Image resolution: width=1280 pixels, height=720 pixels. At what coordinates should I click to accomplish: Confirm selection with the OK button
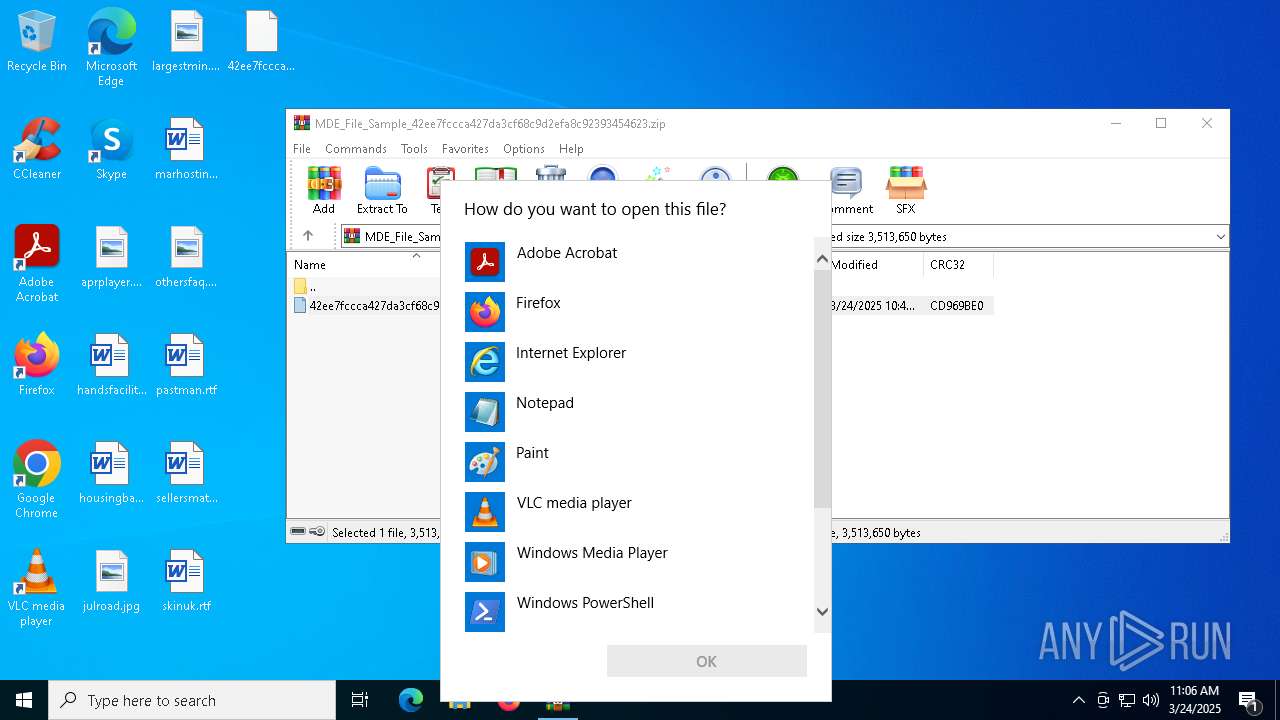point(707,661)
